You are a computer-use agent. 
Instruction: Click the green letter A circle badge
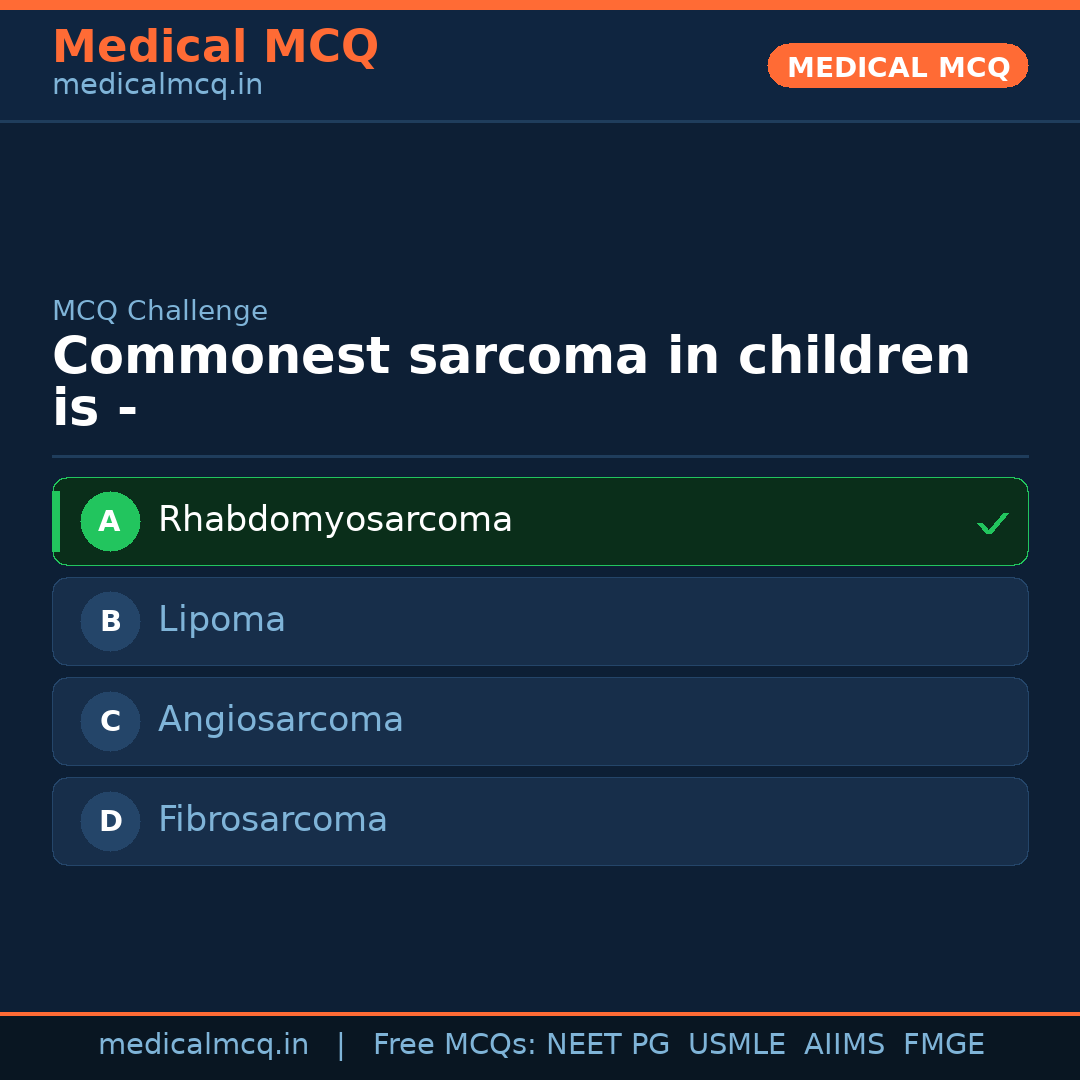click(110, 521)
